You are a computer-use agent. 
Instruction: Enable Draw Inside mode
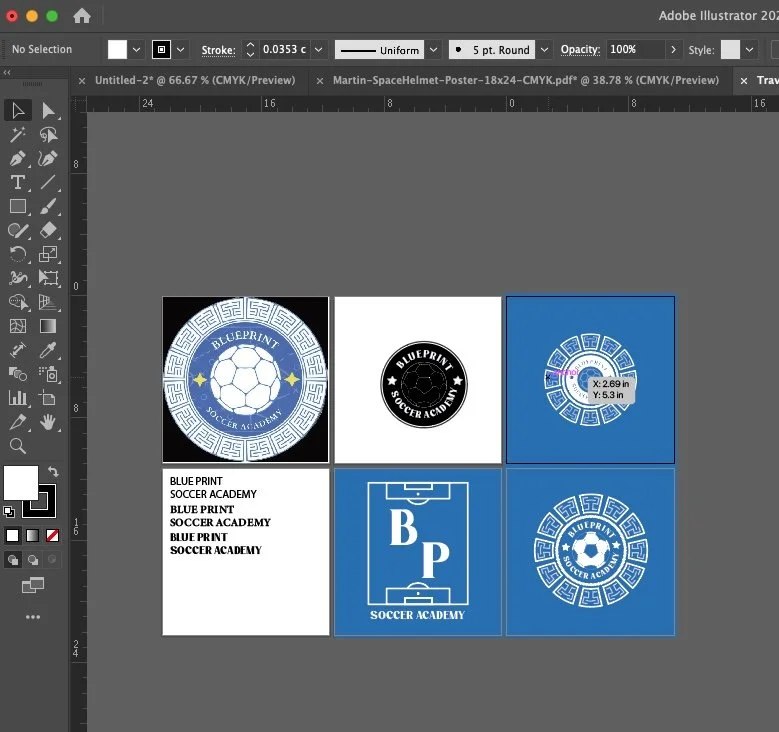click(x=52, y=560)
